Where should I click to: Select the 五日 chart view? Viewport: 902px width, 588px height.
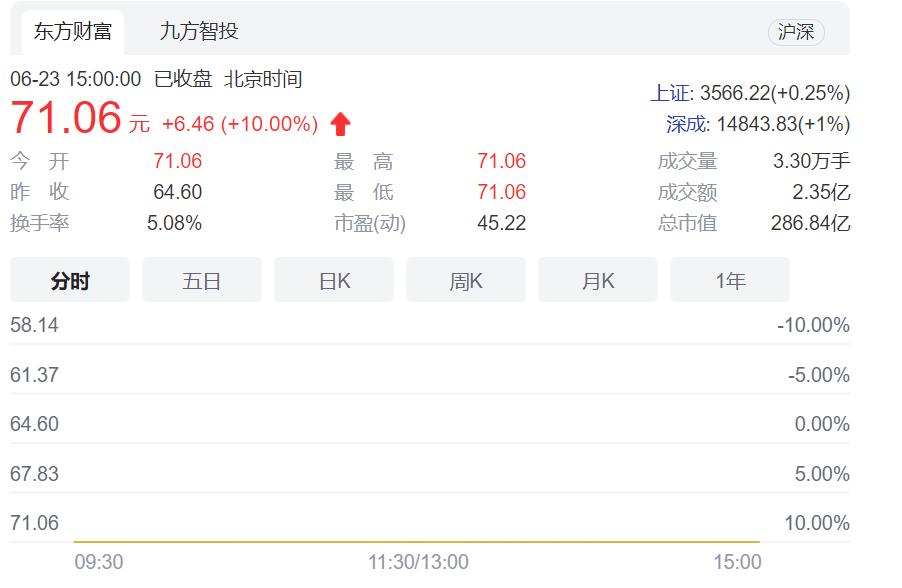pyautogui.click(x=202, y=281)
